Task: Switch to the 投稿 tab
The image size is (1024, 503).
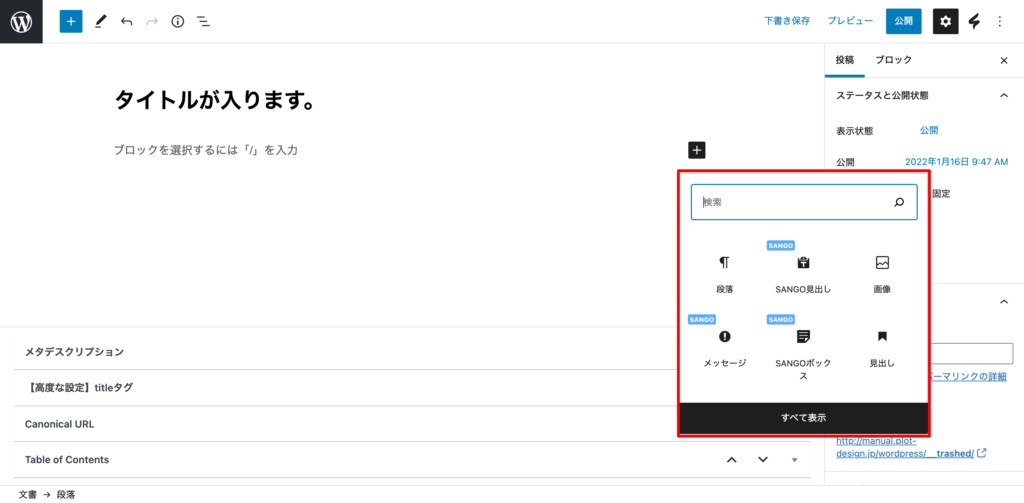Action: tap(845, 60)
